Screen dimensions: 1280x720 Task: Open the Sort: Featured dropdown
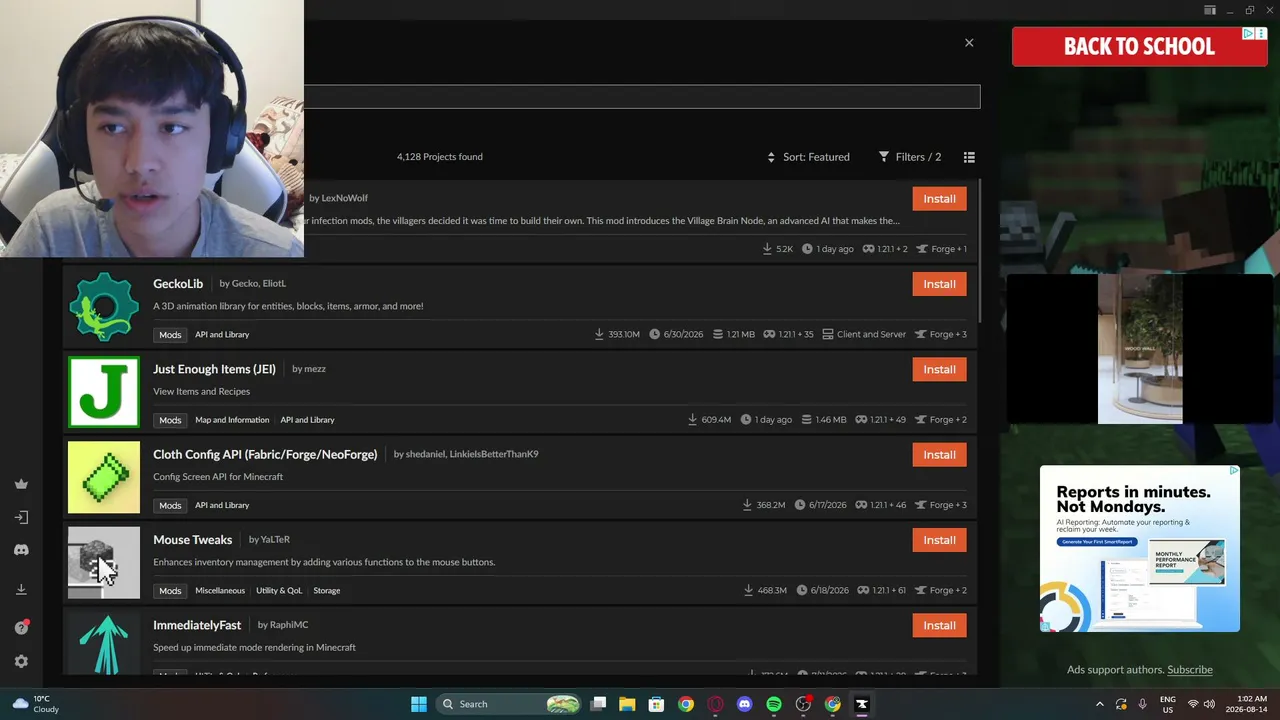tap(808, 157)
